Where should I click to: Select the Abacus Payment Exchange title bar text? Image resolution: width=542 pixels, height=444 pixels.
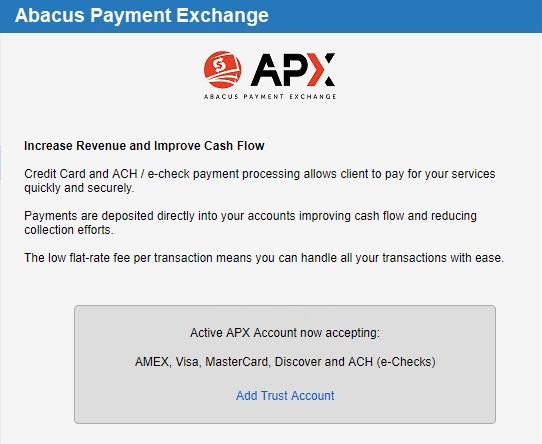[x=142, y=16]
